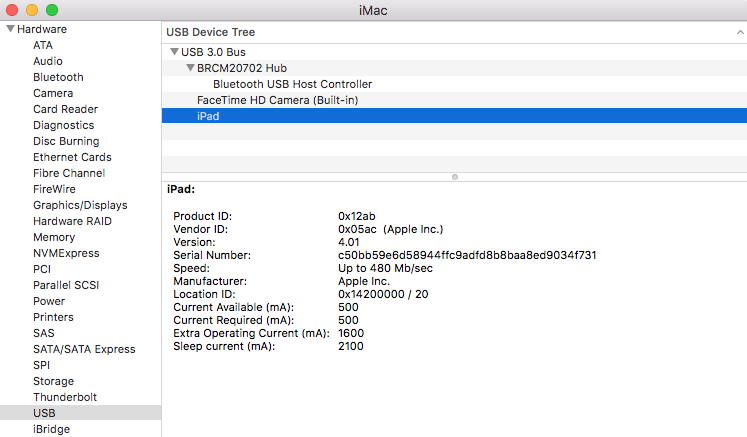747x437 pixels.
Task: Collapse the USB 3.0 Bus tree
Action: pyautogui.click(x=174, y=51)
